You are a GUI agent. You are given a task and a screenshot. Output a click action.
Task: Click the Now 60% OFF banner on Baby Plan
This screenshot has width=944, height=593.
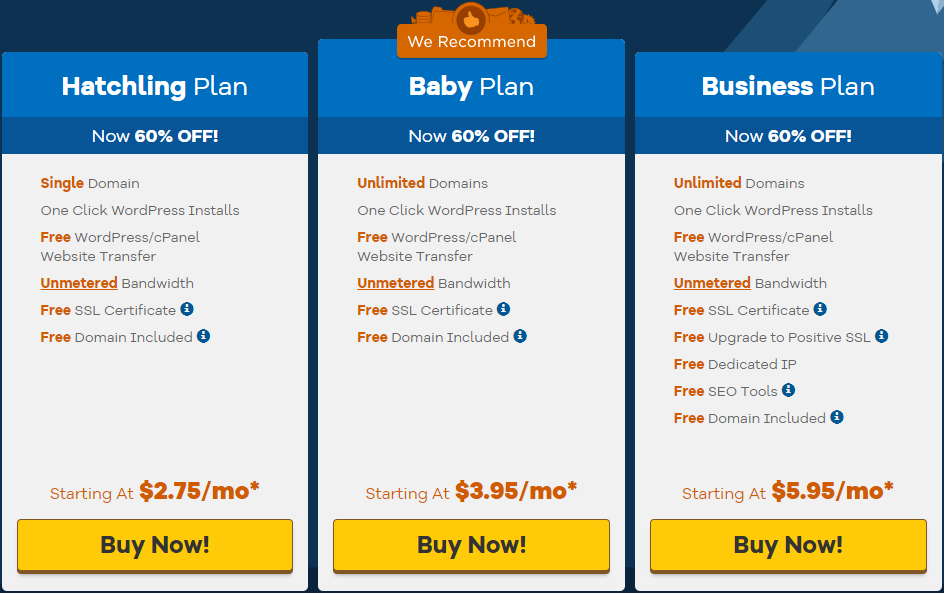471,136
